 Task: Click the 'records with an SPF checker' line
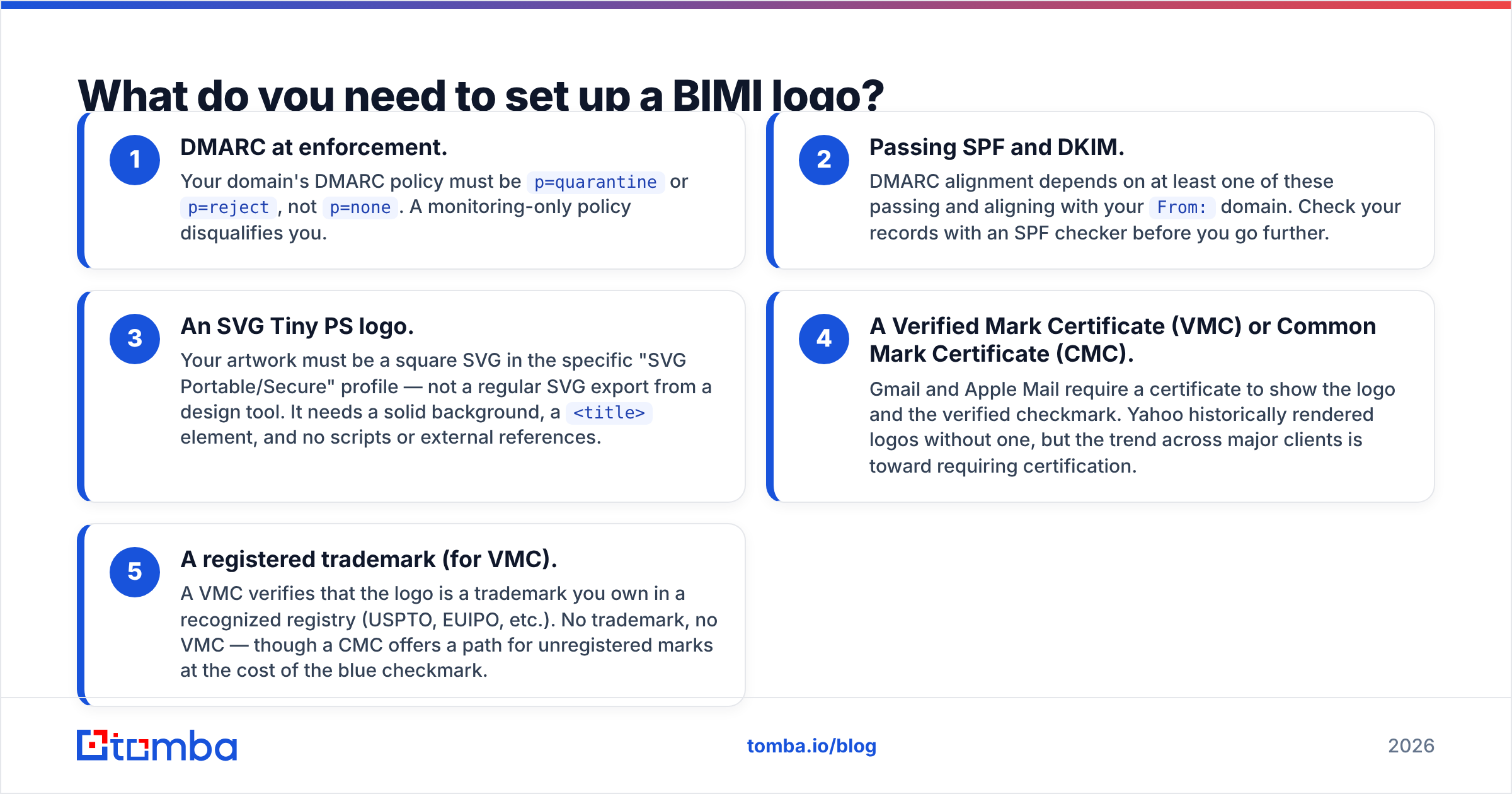1099,233
